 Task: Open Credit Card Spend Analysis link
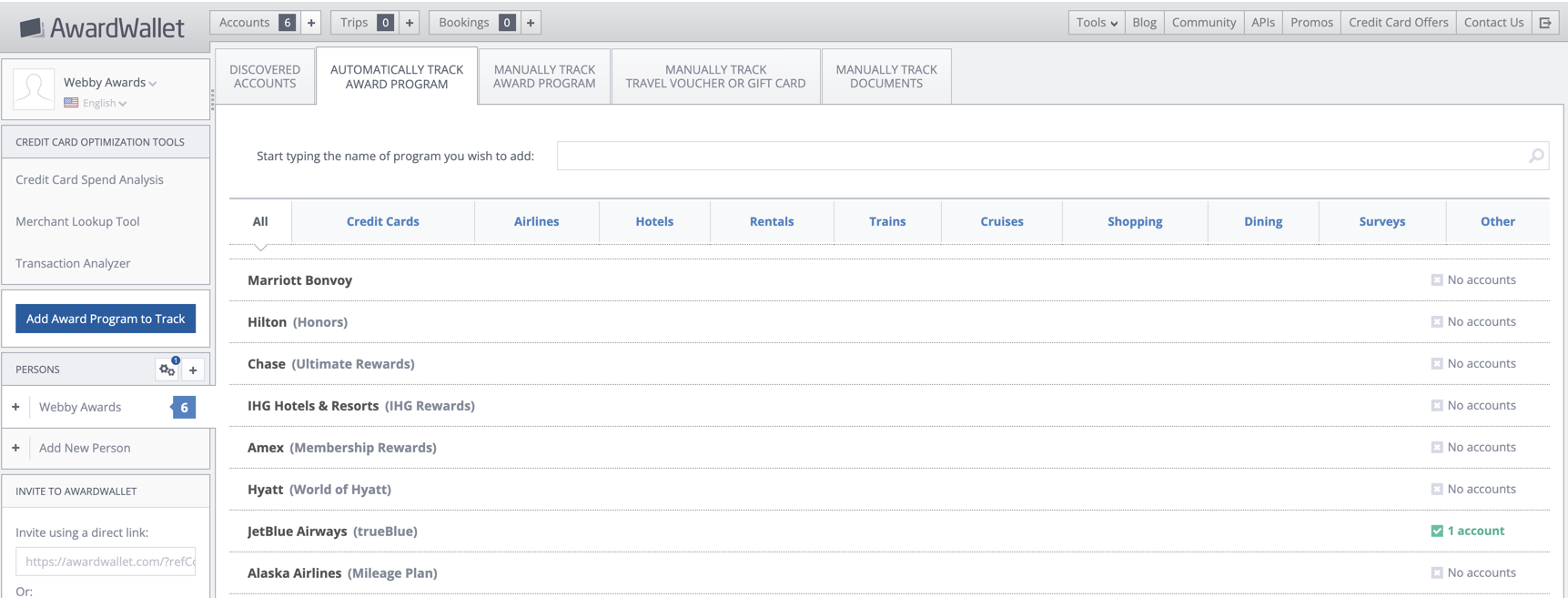(89, 179)
